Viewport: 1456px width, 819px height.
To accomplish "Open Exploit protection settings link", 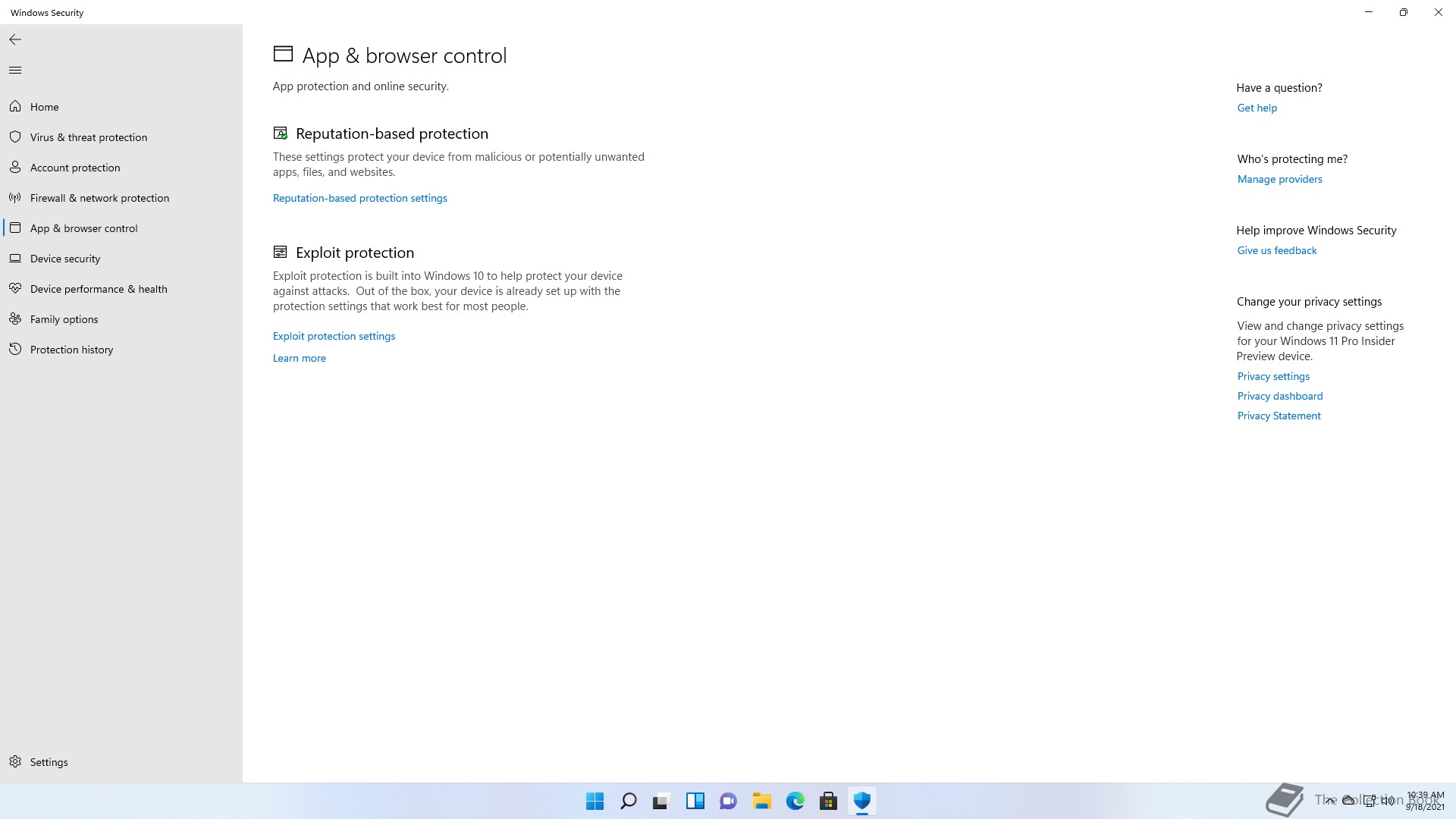I will click(x=334, y=336).
